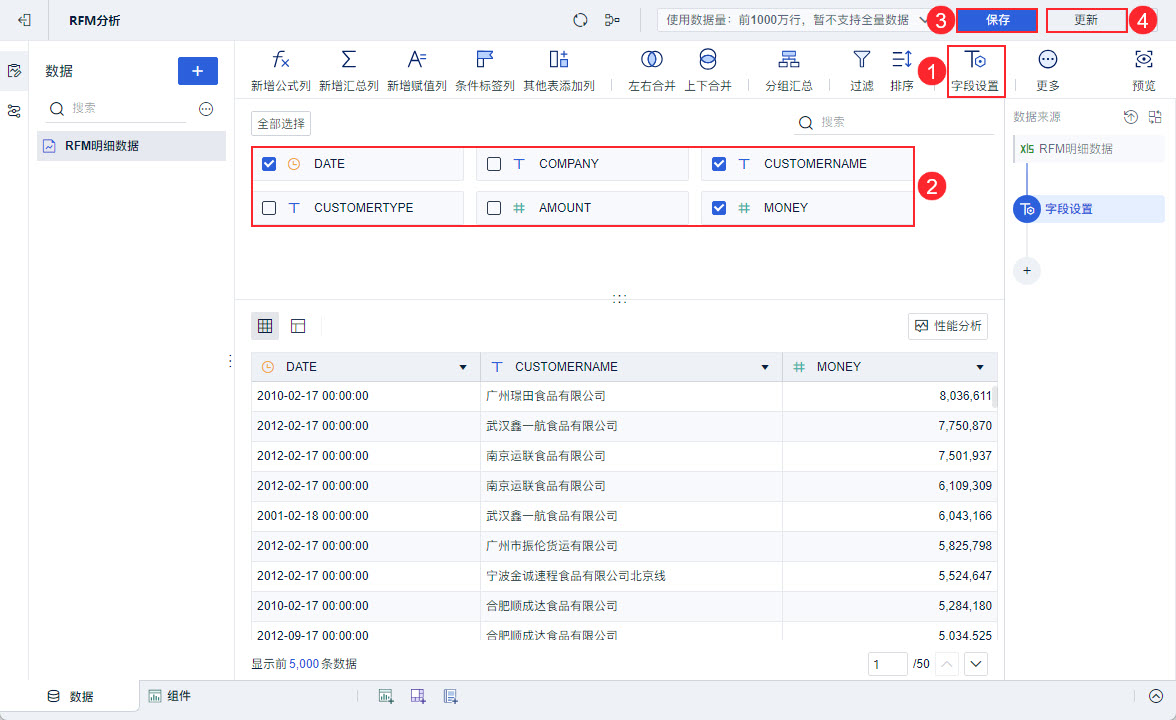
Task: Open 条件标签列 tool
Action: tap(484, 70)
